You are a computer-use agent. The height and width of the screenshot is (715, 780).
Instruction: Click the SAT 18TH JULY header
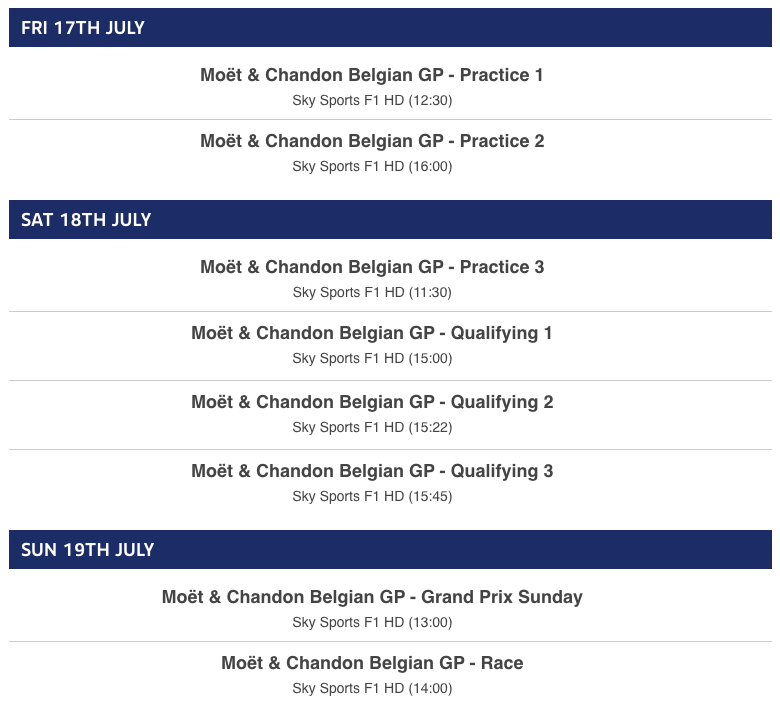click(390, 219)
